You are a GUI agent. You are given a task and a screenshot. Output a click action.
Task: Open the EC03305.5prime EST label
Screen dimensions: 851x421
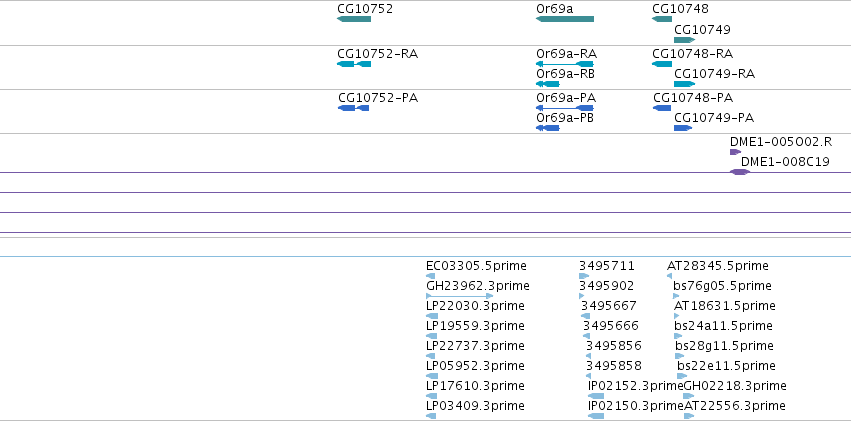[x=477, y=266]
